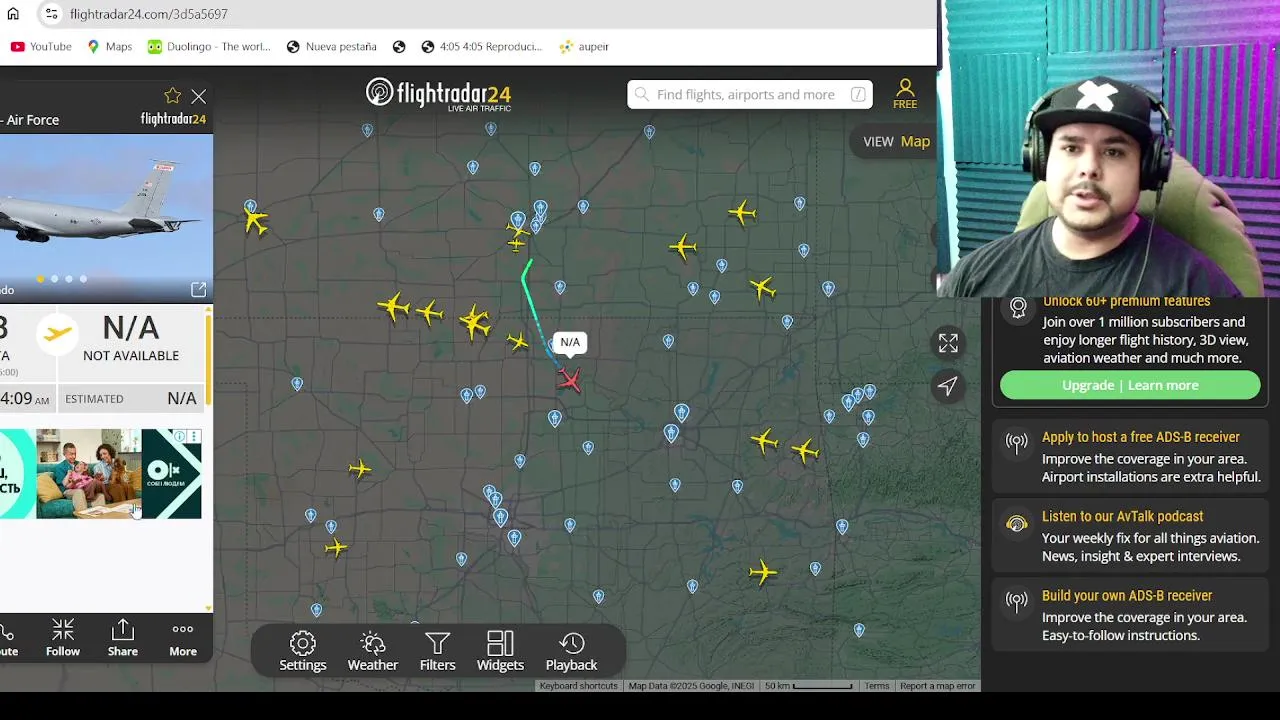Open Keyboard shortcuts link

(x=578, y=686)
